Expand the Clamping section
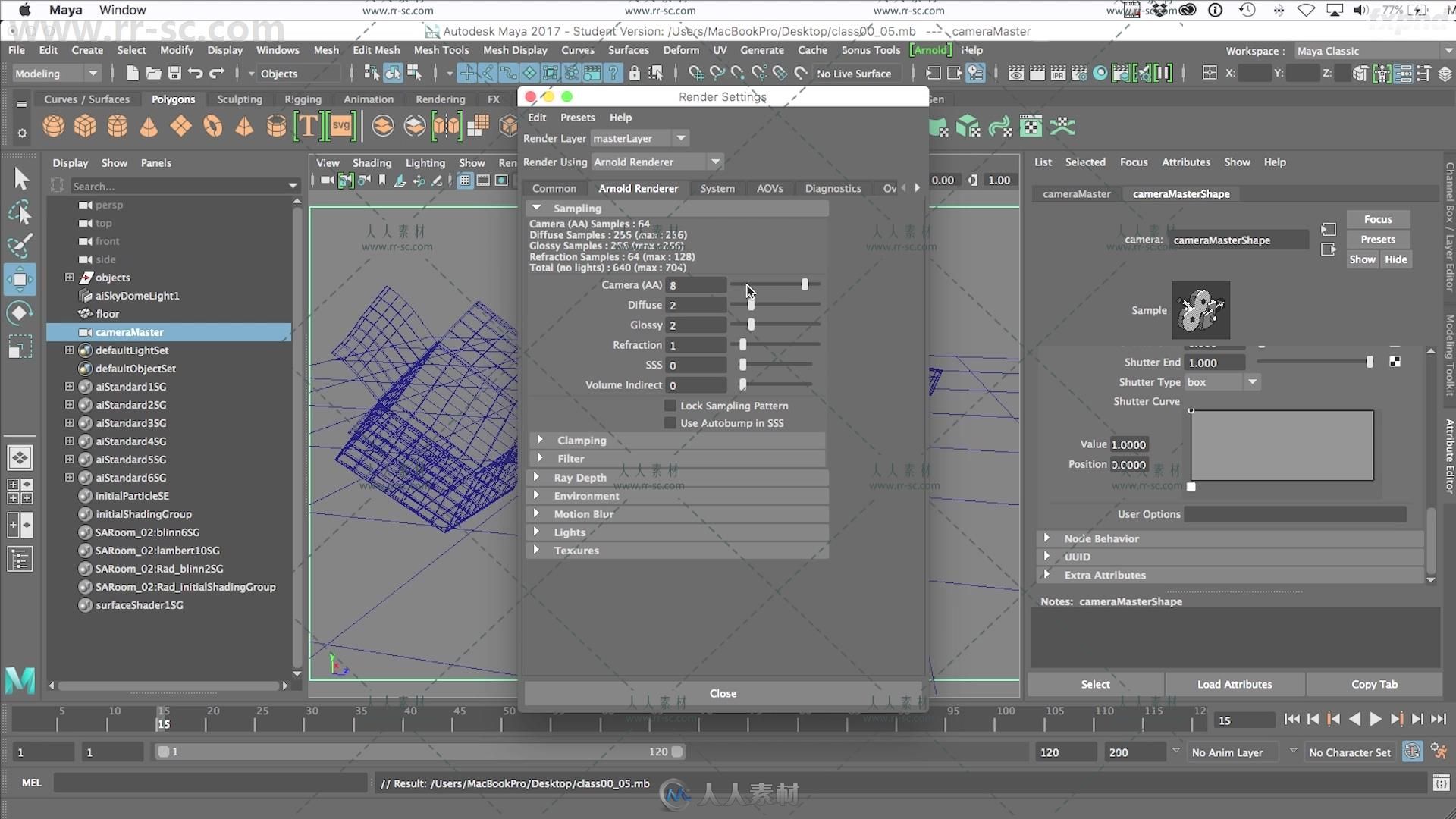Screen dimensions: 1456x819 point(540,440)
